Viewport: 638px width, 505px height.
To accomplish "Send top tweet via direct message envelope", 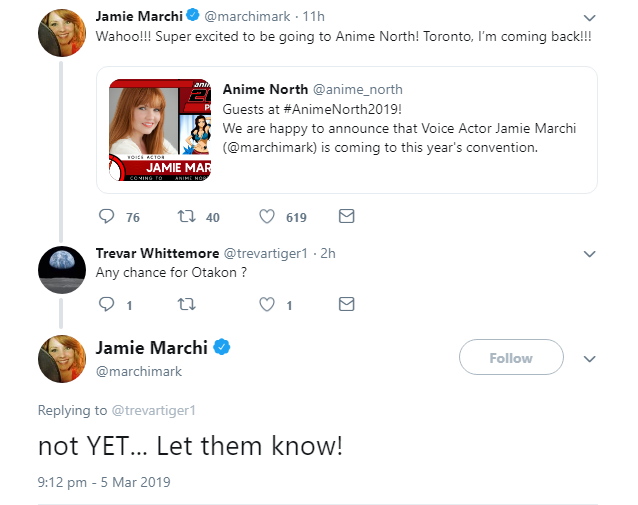I will tap(347, 216).
